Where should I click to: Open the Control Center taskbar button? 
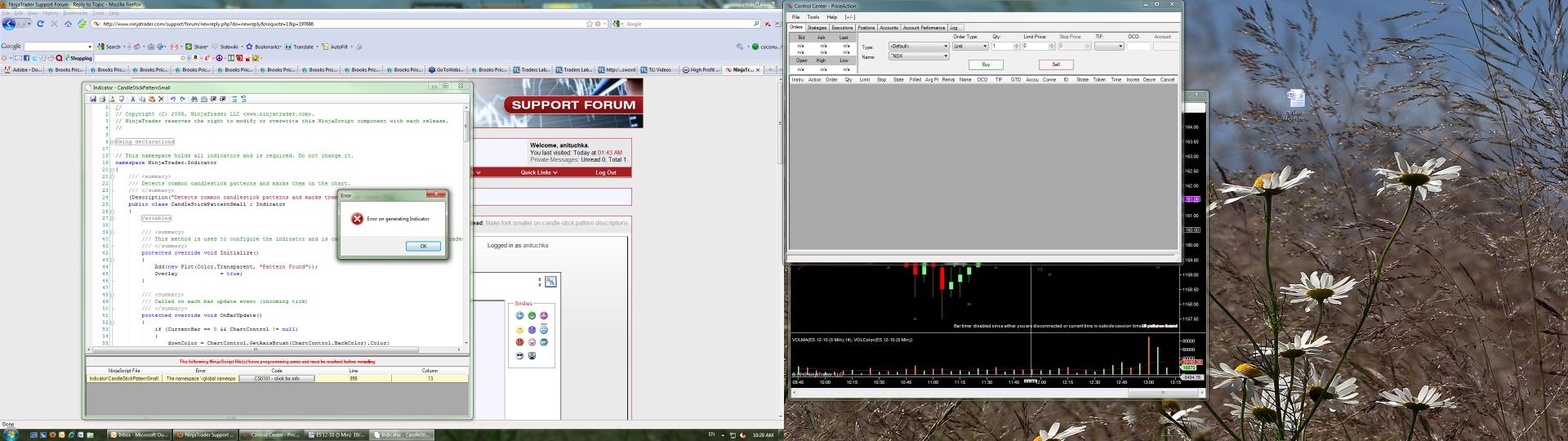(273, 435)
